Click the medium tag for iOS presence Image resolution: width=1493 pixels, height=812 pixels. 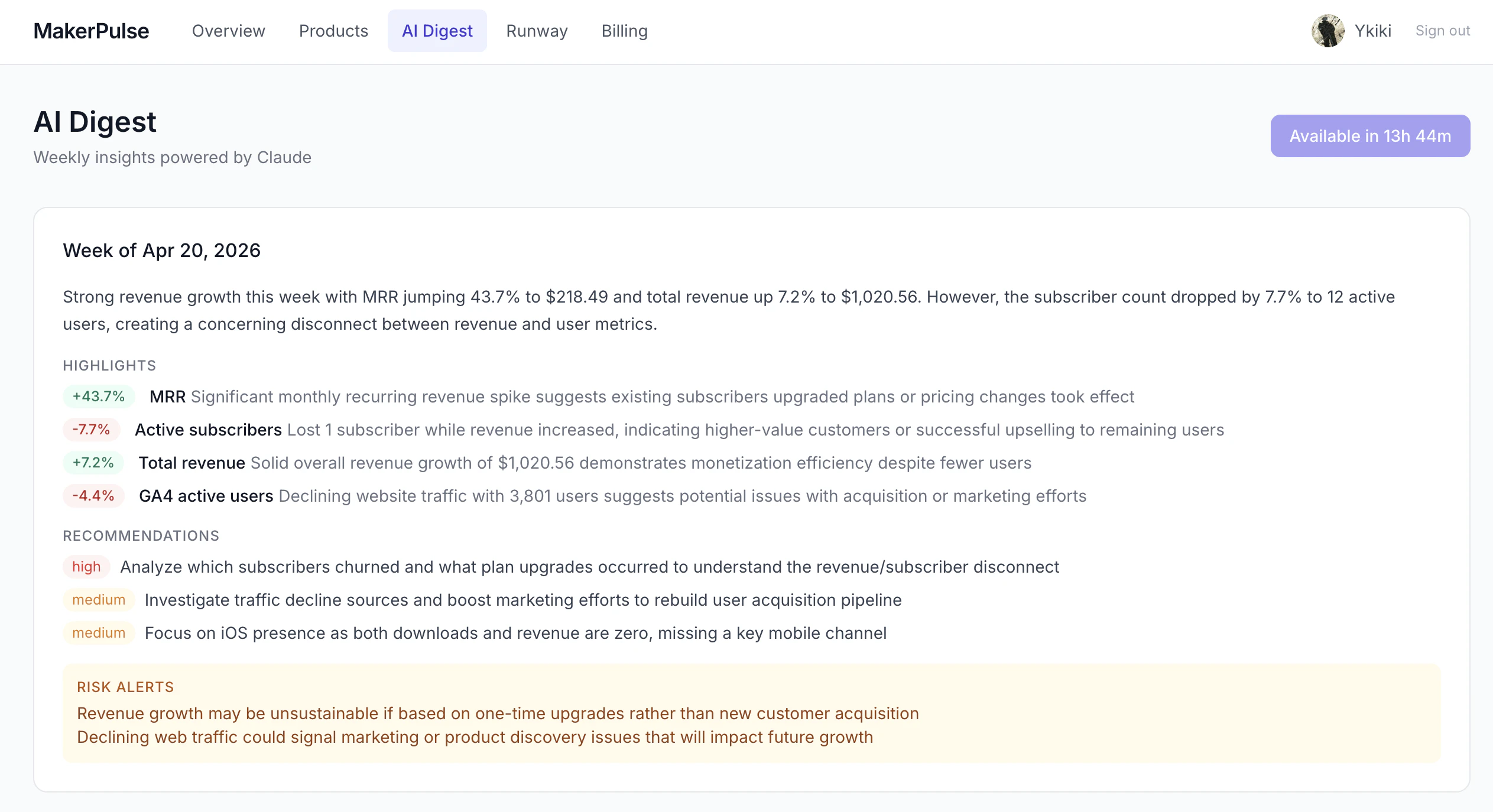point(99,633)
